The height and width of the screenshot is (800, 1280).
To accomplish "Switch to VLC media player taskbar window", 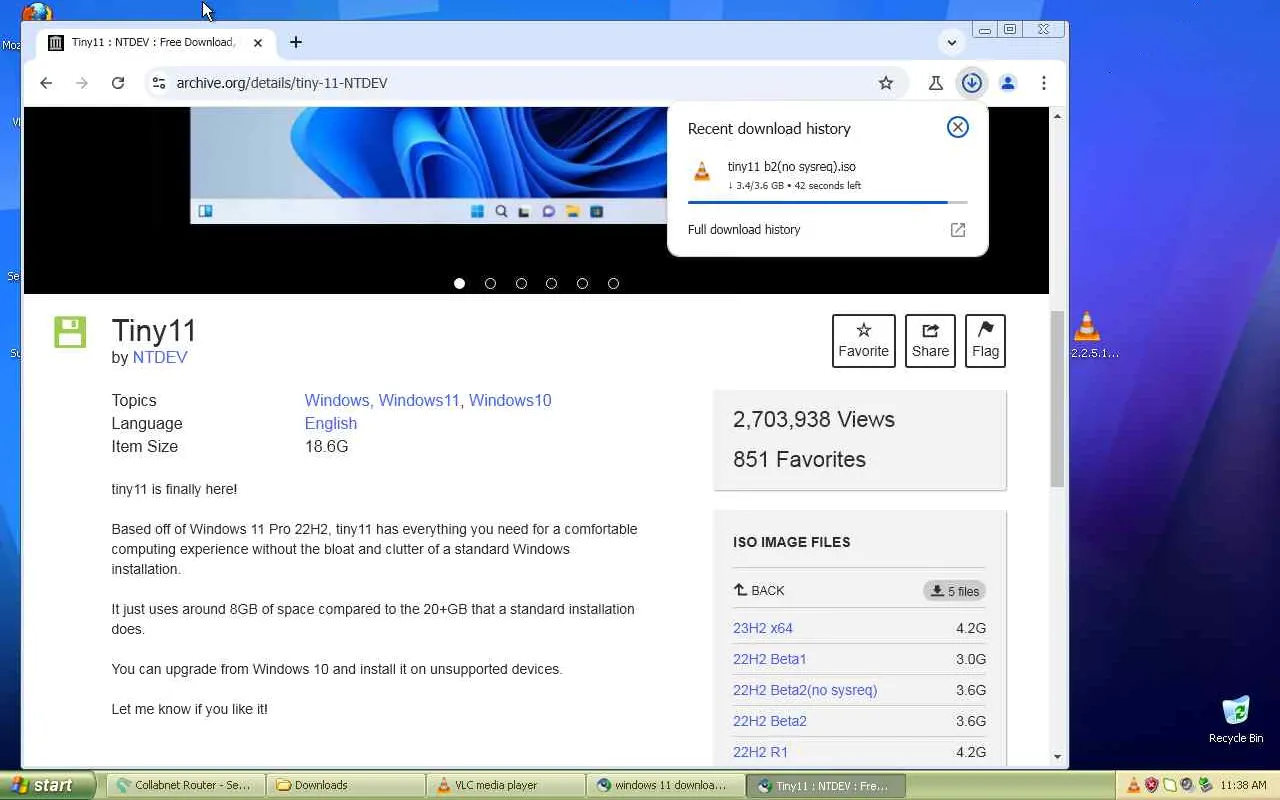I will 506,785.
